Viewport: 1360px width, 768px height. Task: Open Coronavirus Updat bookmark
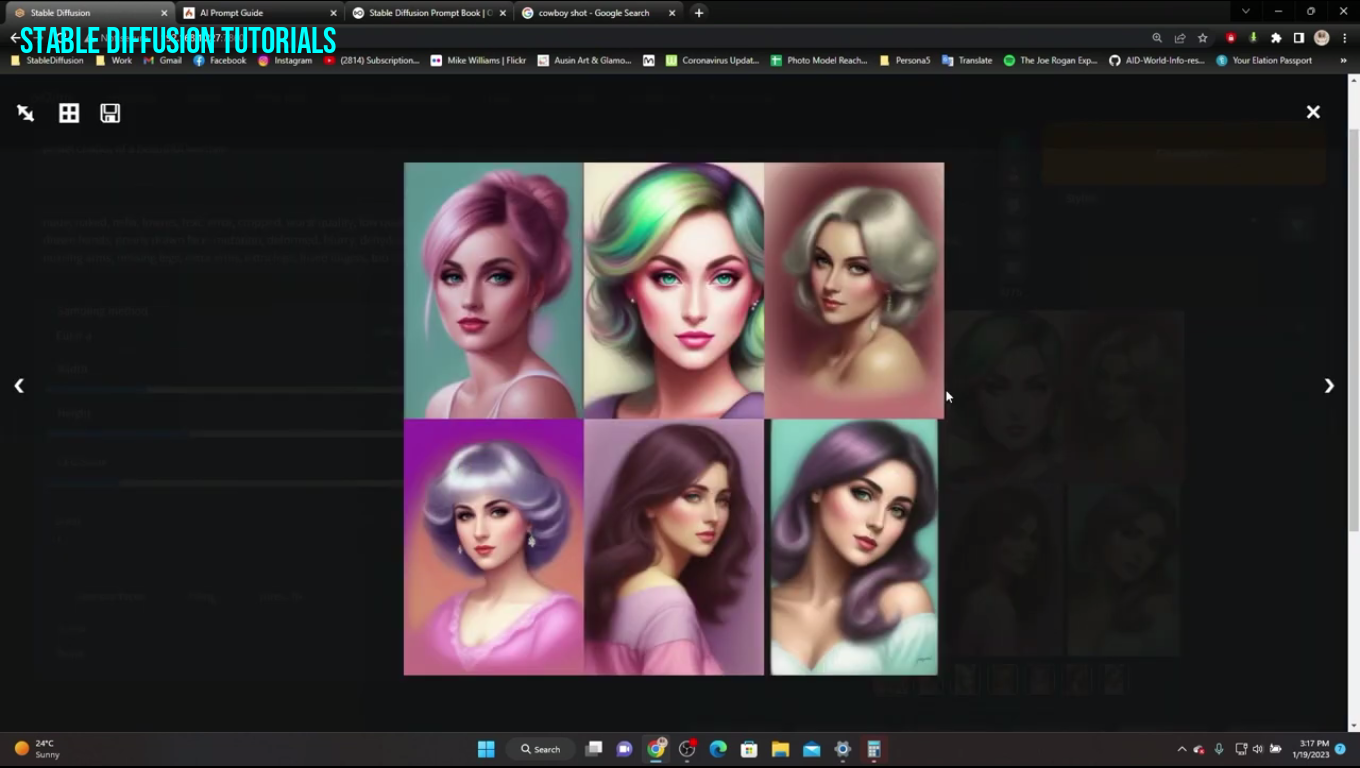[712, 60]
